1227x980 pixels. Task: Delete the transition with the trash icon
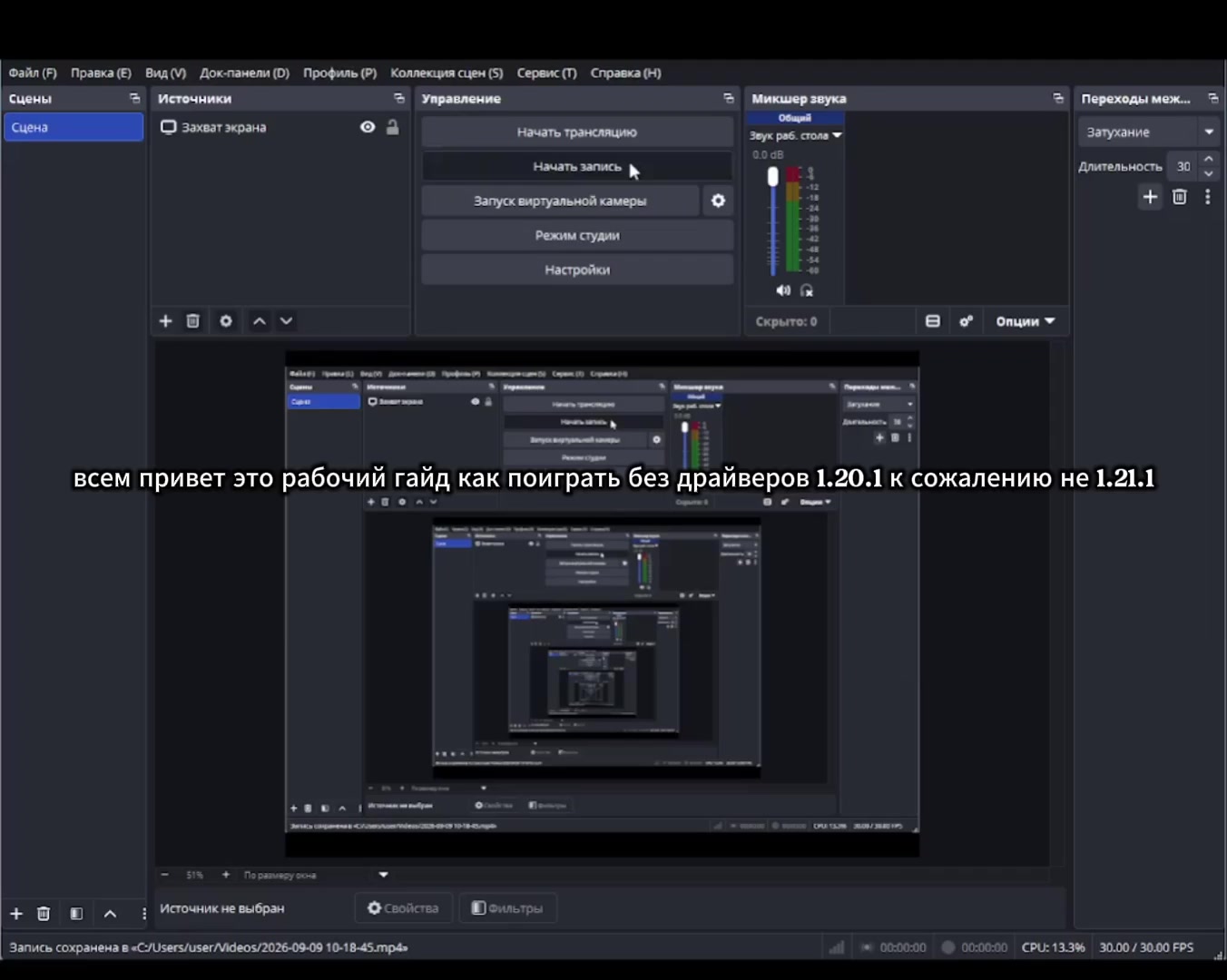(1179, 197)
